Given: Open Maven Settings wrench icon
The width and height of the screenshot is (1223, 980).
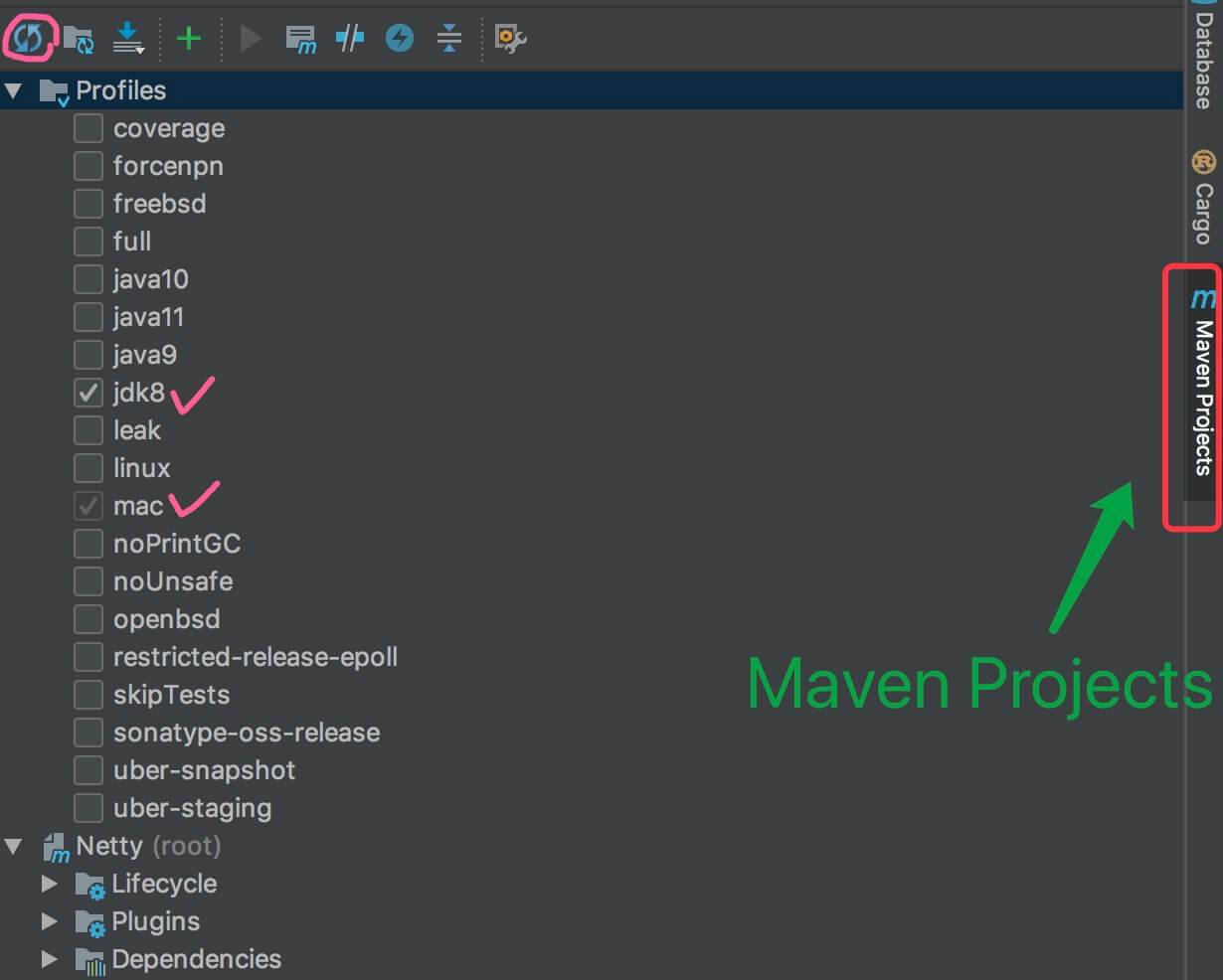Looking at the screenshot, I should [x=510, y=38].
